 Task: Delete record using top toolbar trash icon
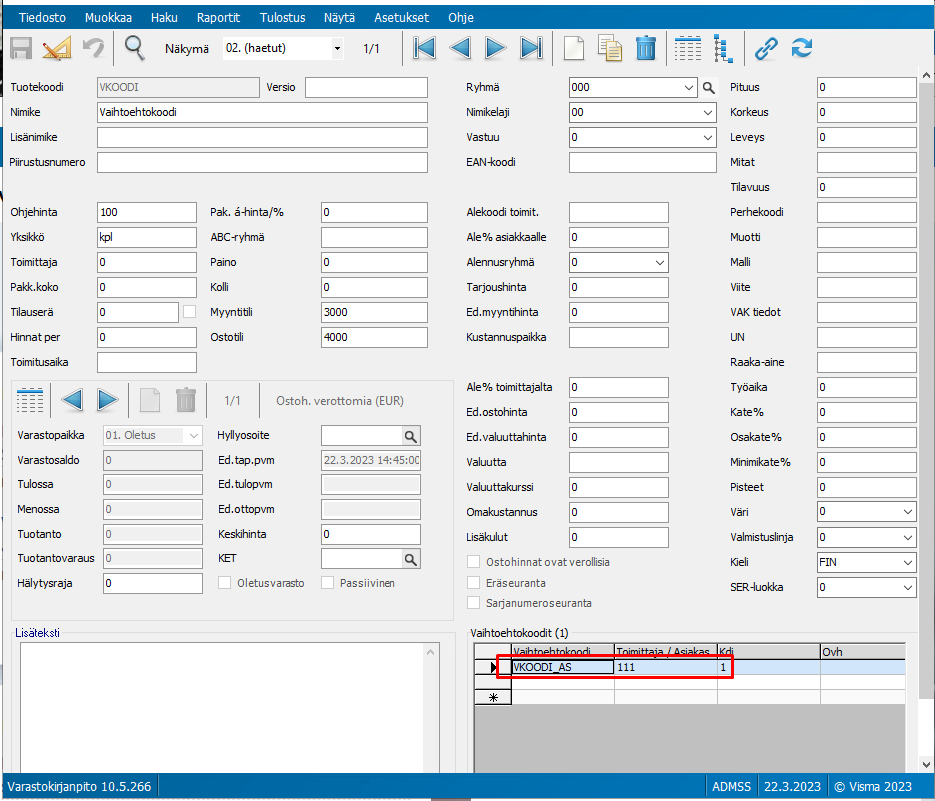tap(646, 48)
